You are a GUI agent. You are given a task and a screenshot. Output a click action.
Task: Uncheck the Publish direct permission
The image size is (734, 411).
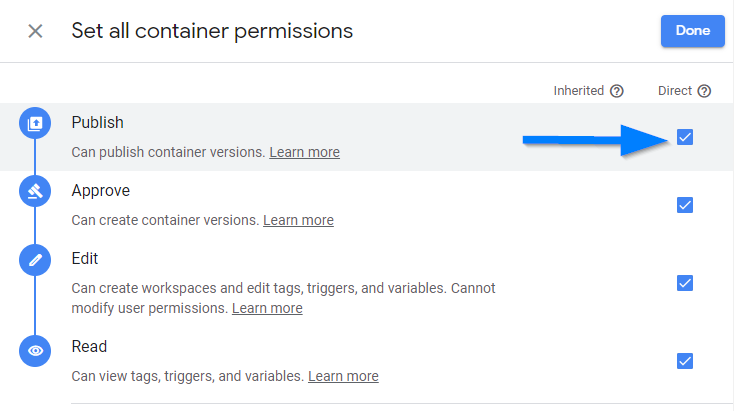(x=685, y=137)
